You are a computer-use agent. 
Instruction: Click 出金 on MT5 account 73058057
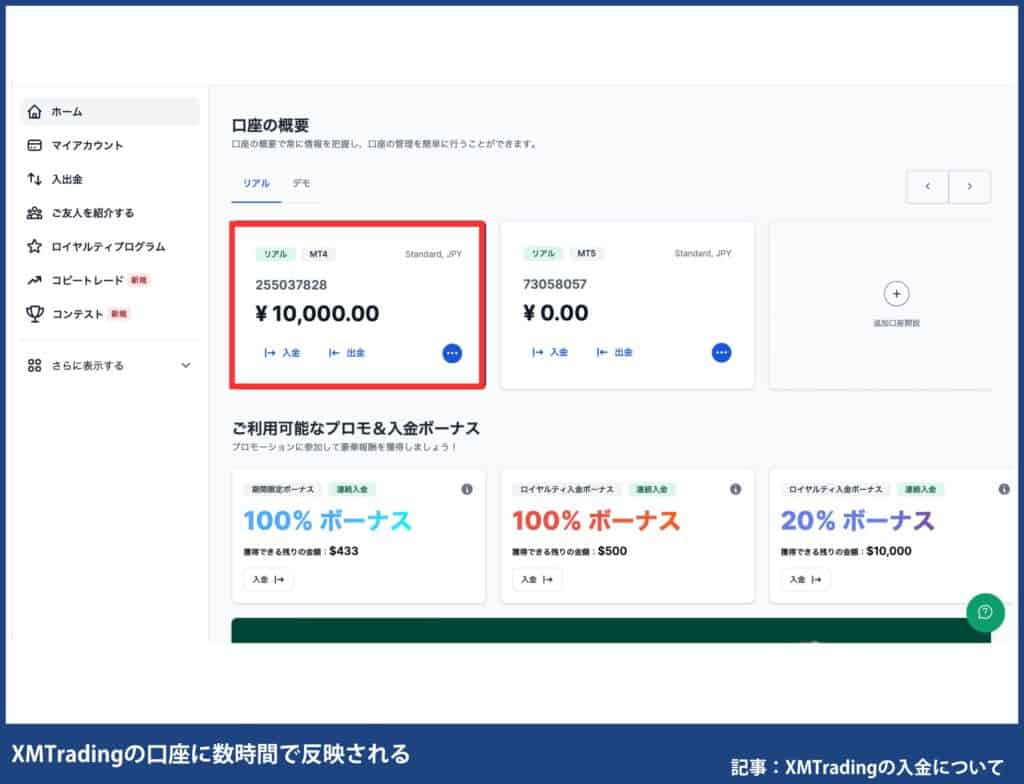tap(615, 352)
